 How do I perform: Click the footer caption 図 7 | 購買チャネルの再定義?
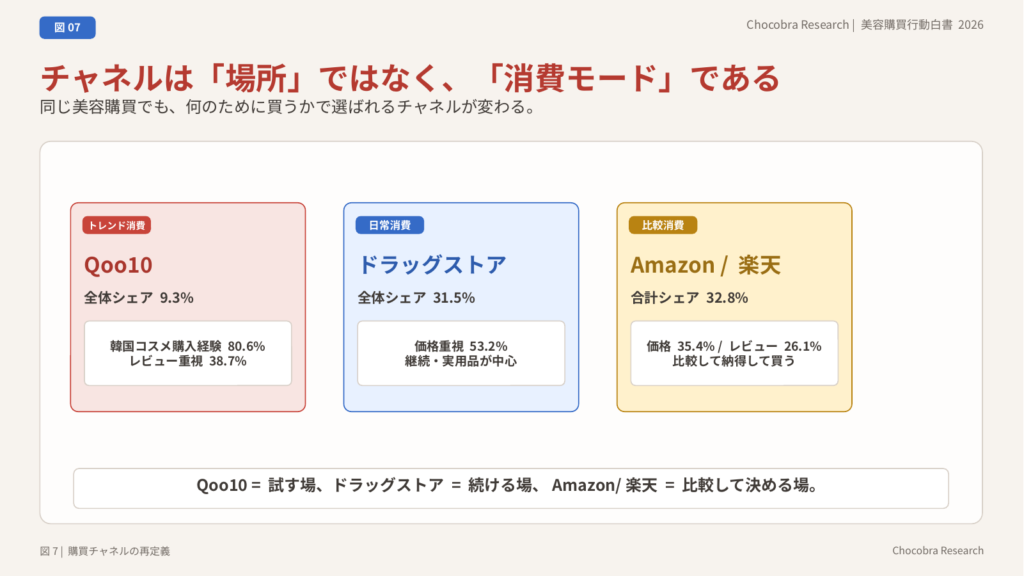(111, 551)
